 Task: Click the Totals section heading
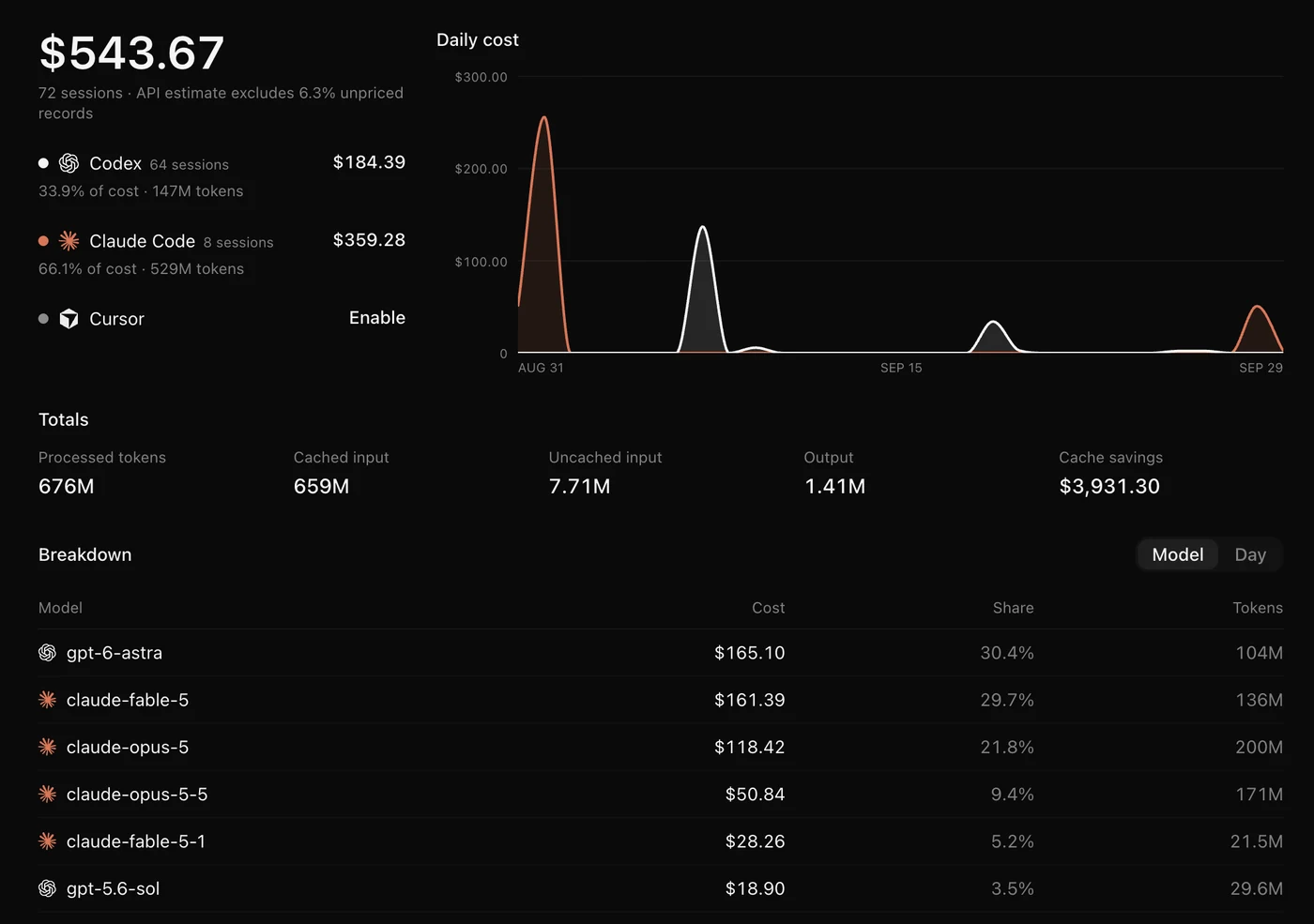[64, 419]
